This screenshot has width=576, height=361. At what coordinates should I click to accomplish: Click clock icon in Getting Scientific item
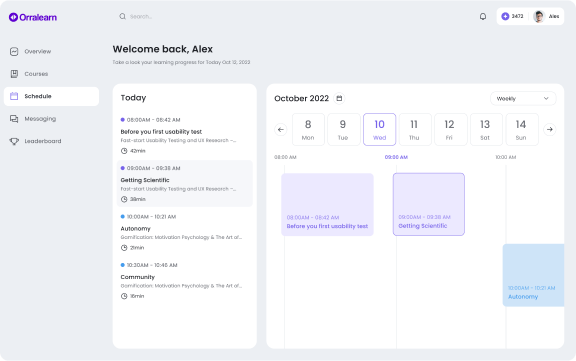click(x=124, y=199)
